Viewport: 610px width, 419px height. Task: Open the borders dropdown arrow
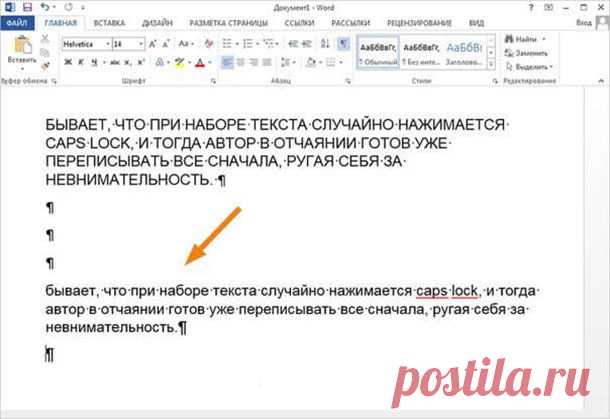(x=341, y=62)
